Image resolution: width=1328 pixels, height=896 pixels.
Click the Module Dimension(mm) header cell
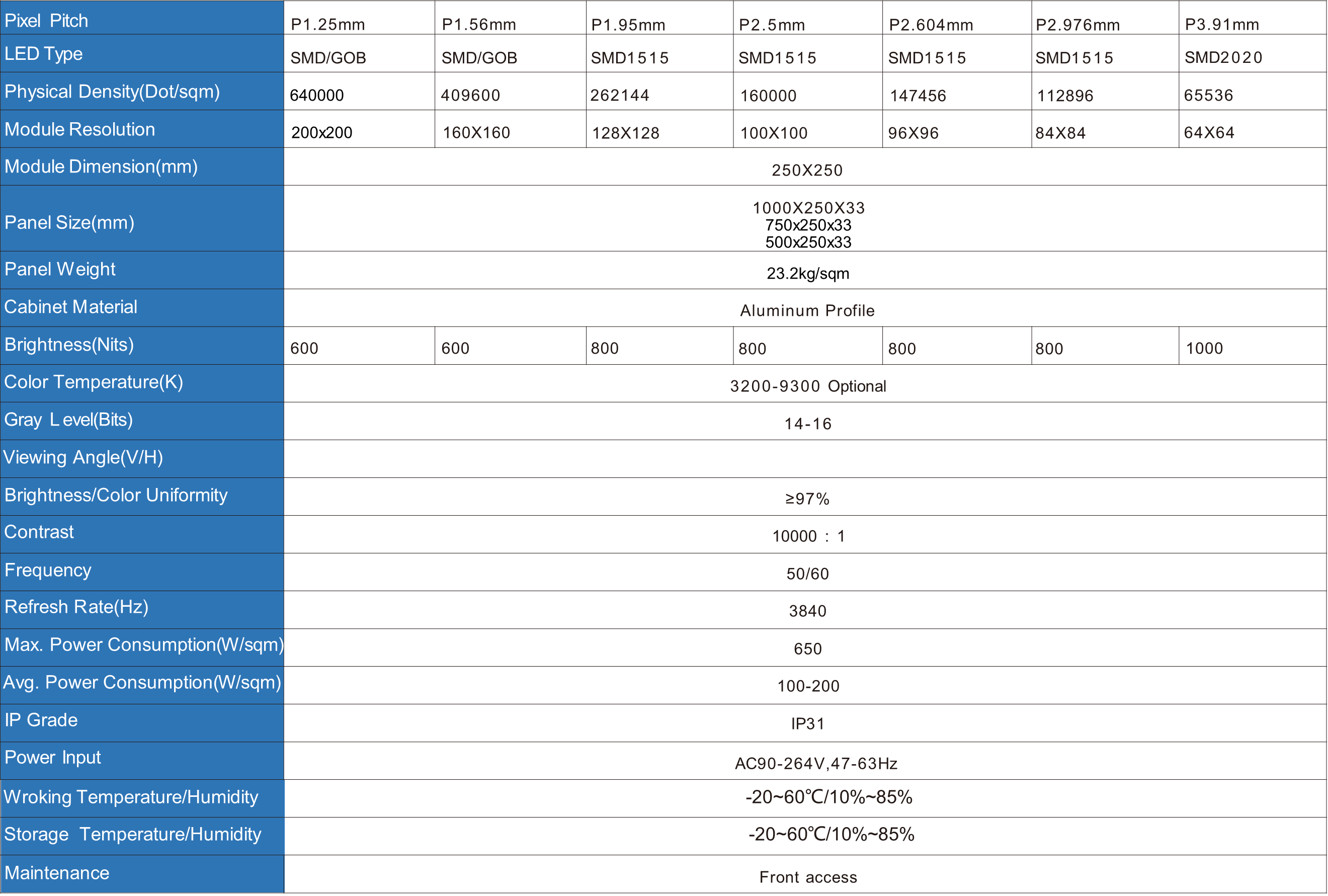[101, 167]
